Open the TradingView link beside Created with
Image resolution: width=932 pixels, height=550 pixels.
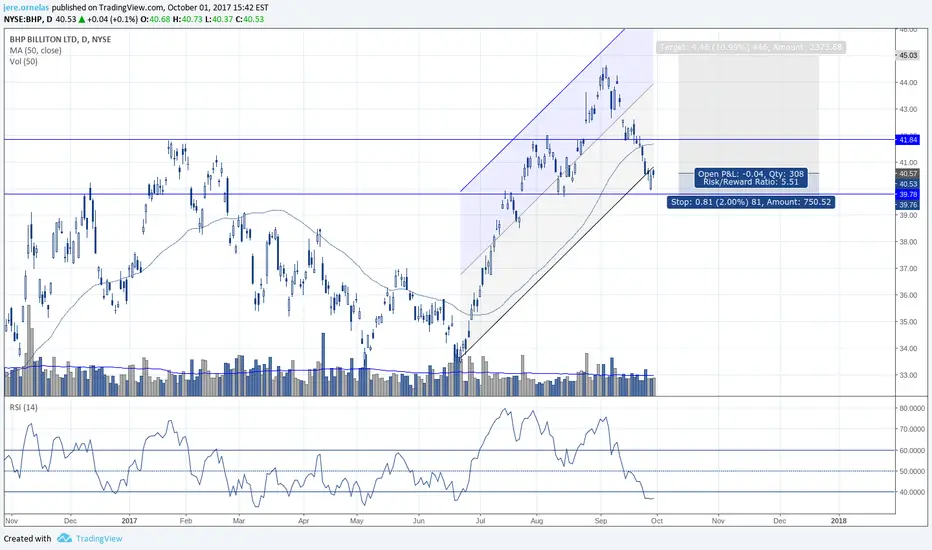tap(99, 539)
